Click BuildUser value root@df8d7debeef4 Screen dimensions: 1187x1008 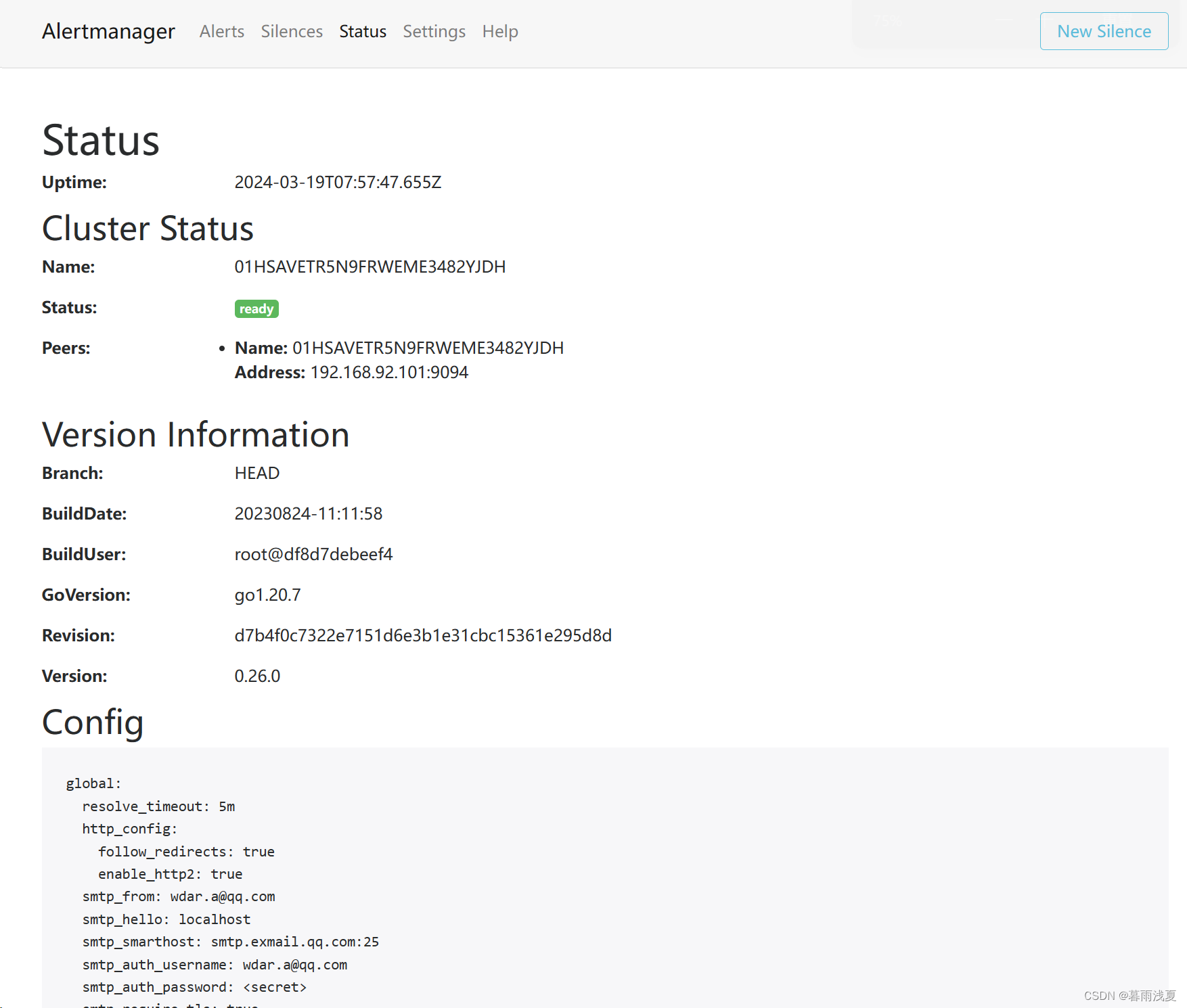(313, 554)
